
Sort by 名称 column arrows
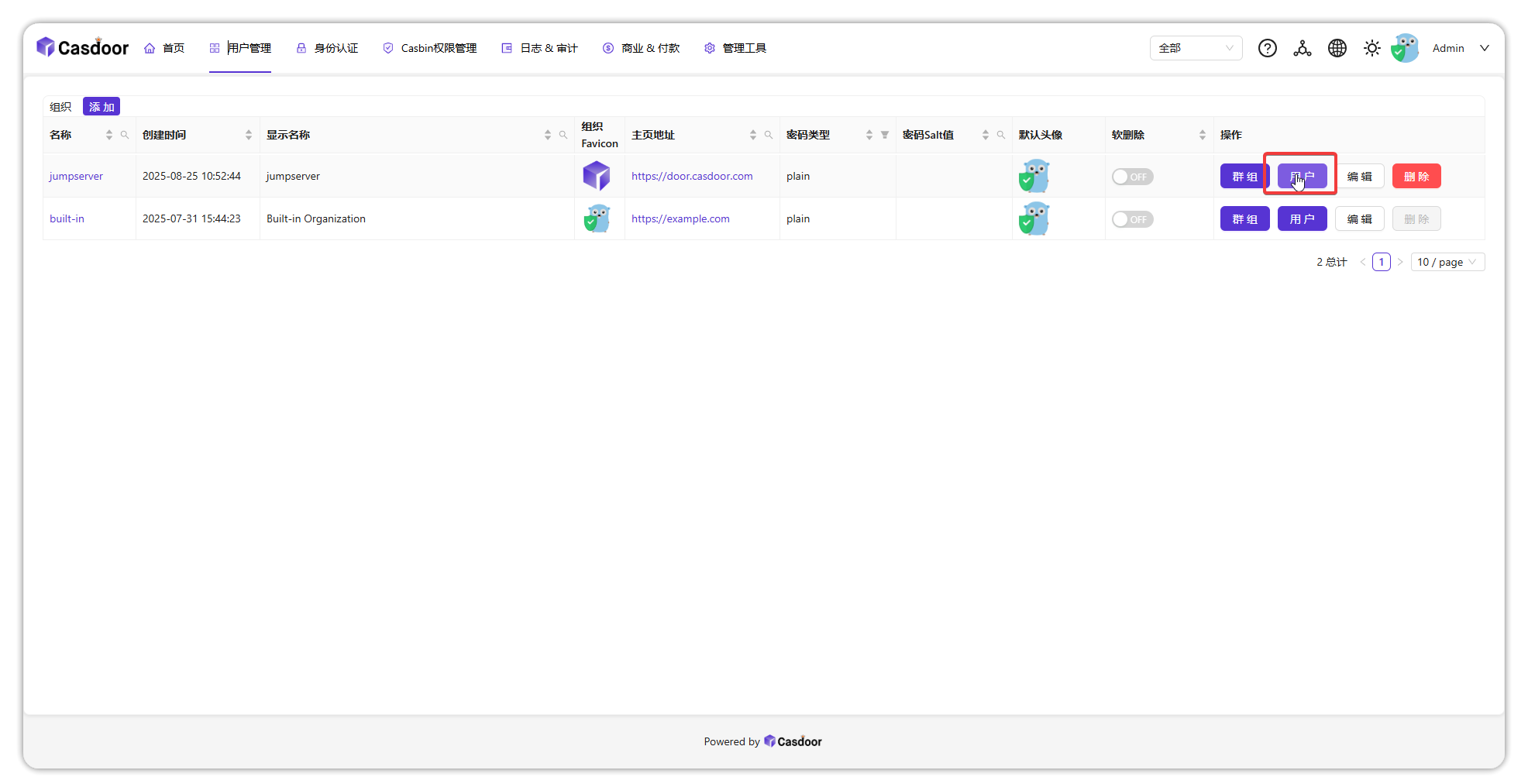[109, 135]
